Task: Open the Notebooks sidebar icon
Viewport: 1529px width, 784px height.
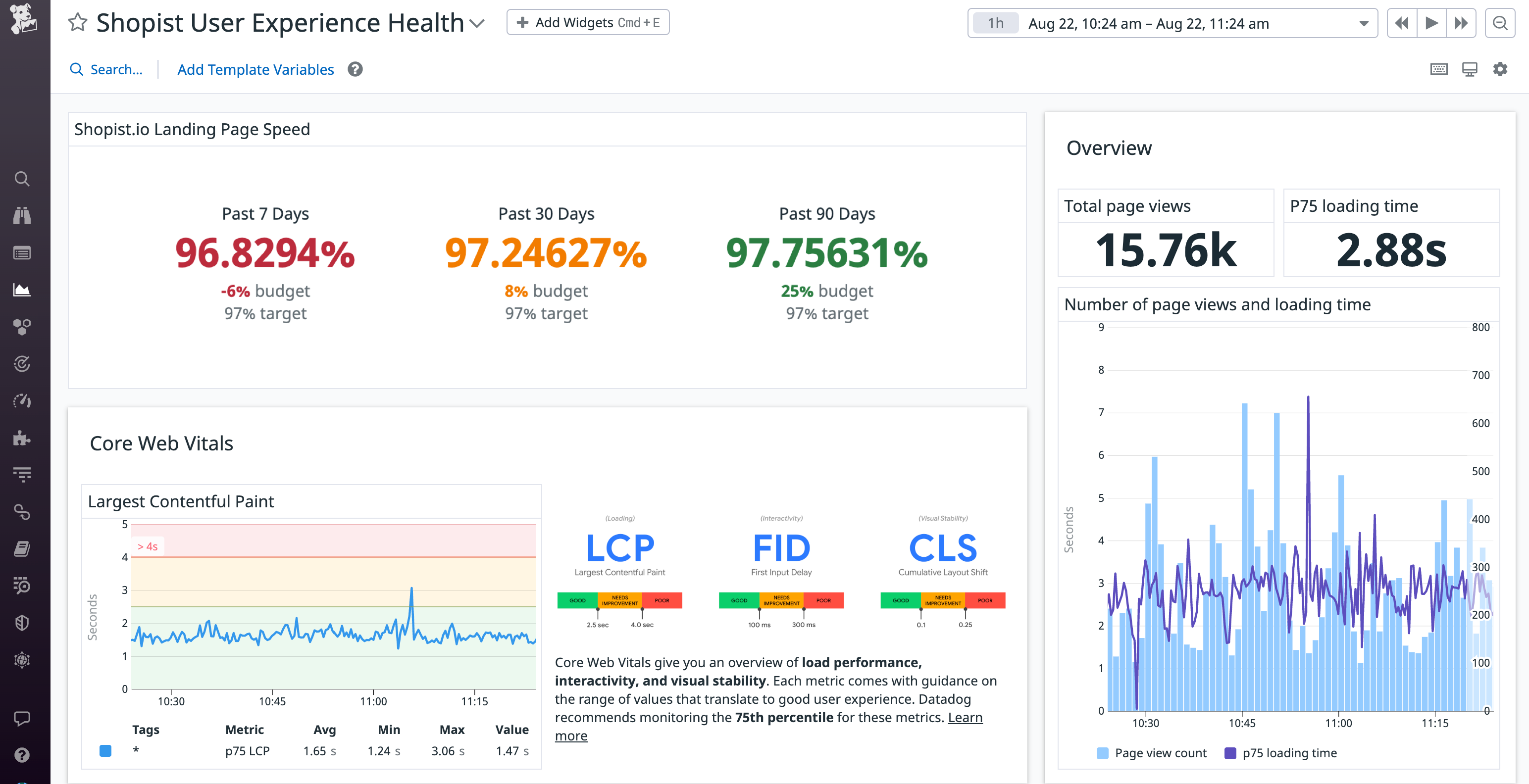Action: 24,548
